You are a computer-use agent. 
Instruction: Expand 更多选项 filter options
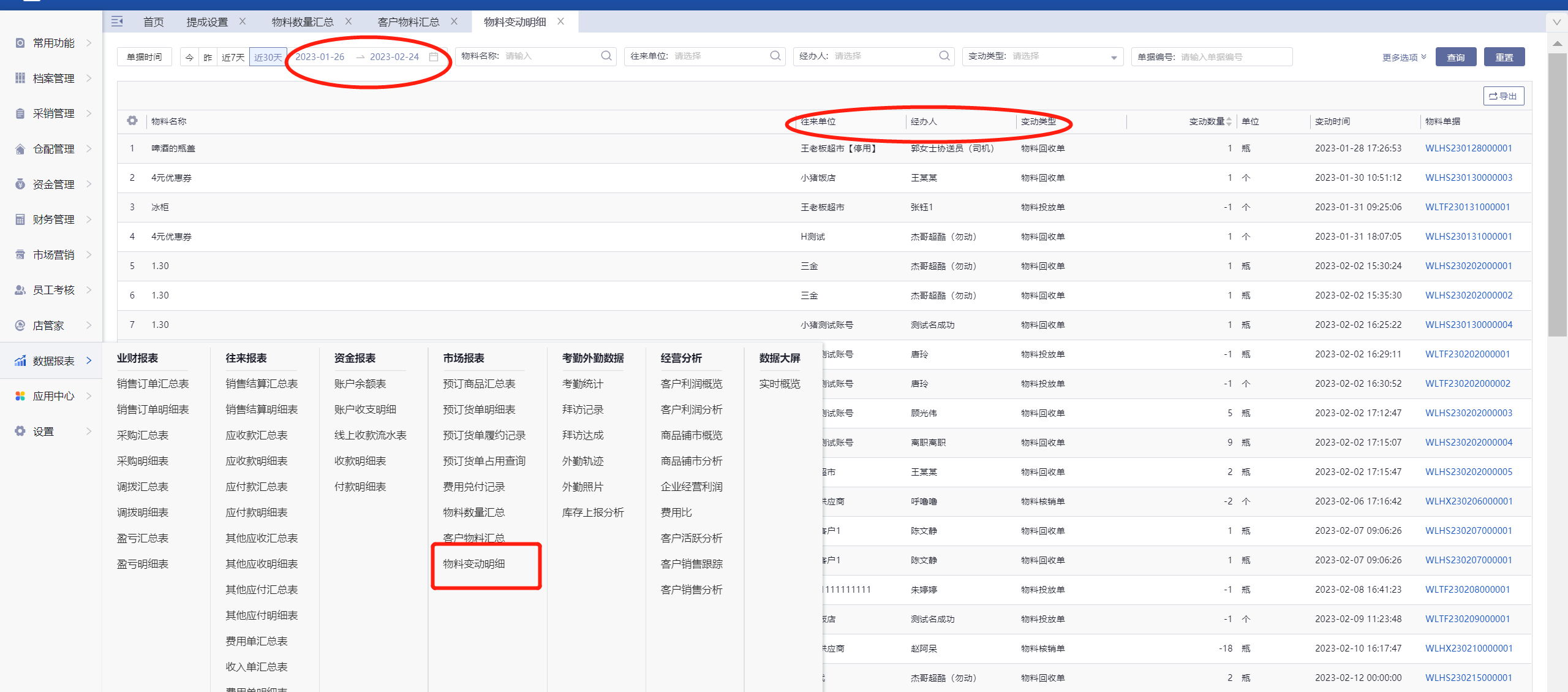click(x=1404, y=57)
